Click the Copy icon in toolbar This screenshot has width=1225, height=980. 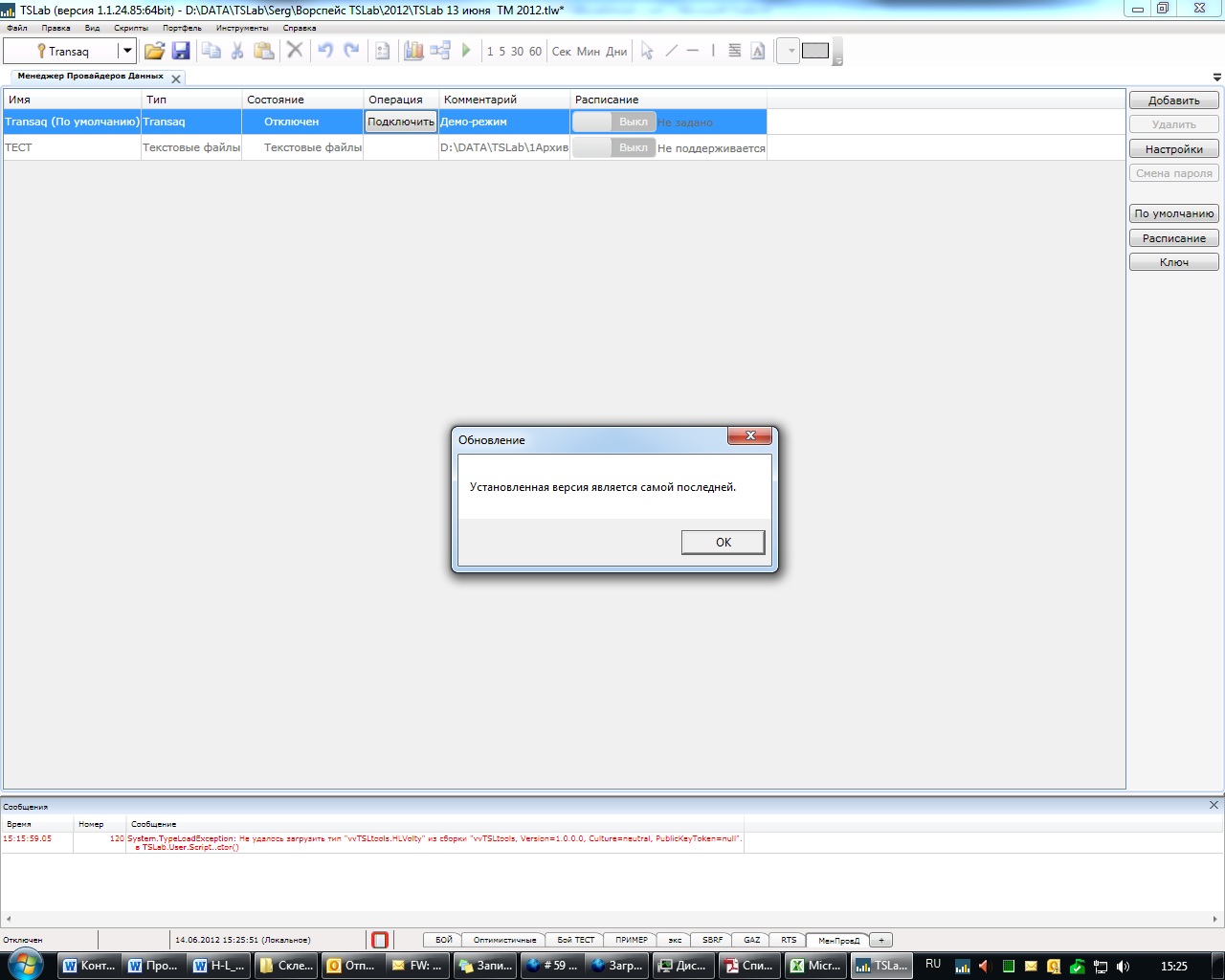coord(212,51)
